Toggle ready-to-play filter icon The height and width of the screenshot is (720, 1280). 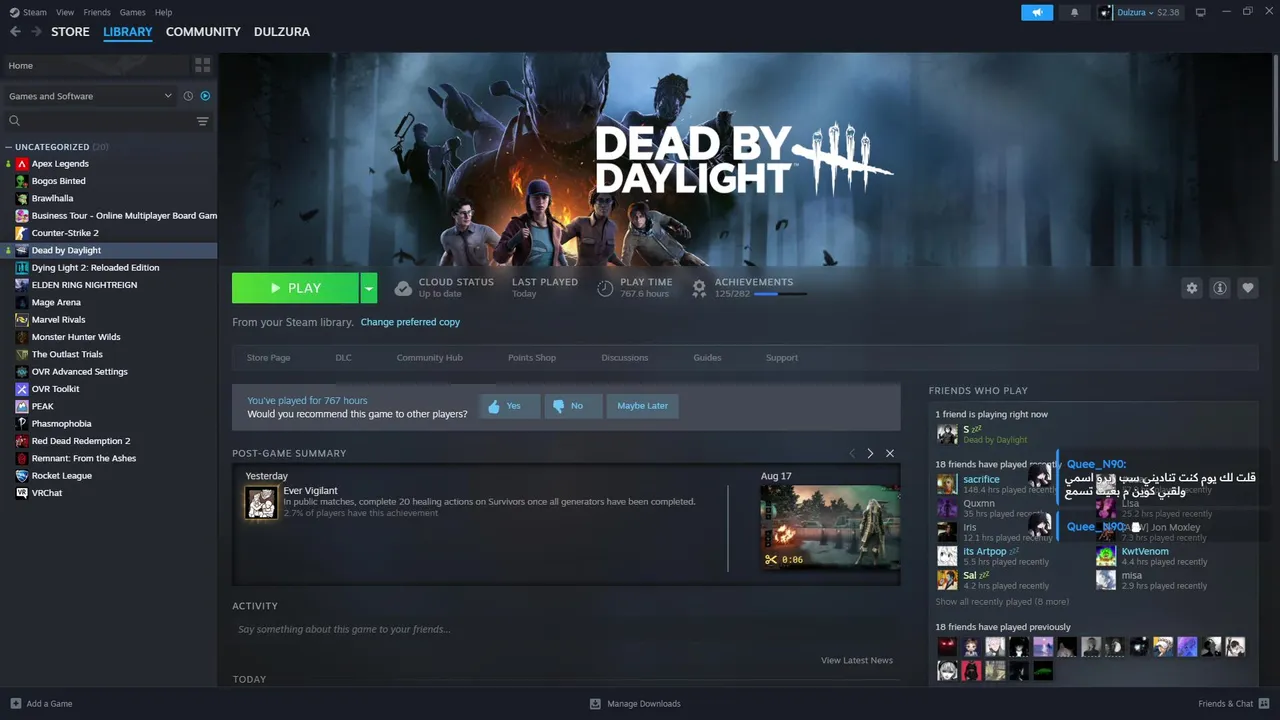205,96
